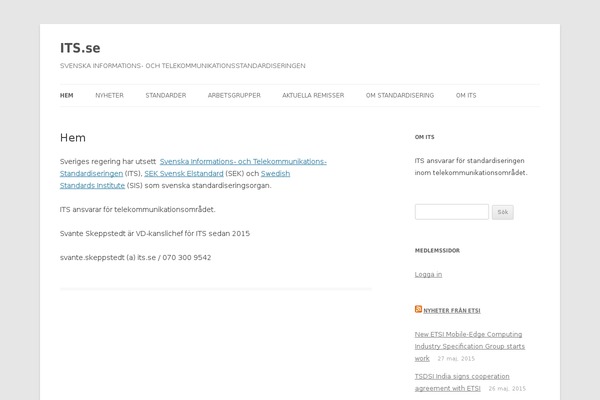The image size is (600, 400).
Task: Click the date 27 maj, 2015
Action: tap(456, 359)
